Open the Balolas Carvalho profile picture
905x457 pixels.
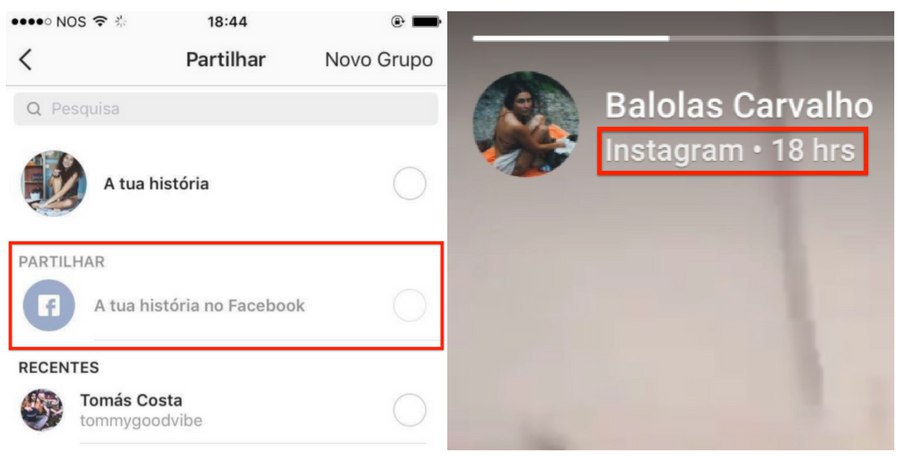pyautogui.click(x=526, y=124)
